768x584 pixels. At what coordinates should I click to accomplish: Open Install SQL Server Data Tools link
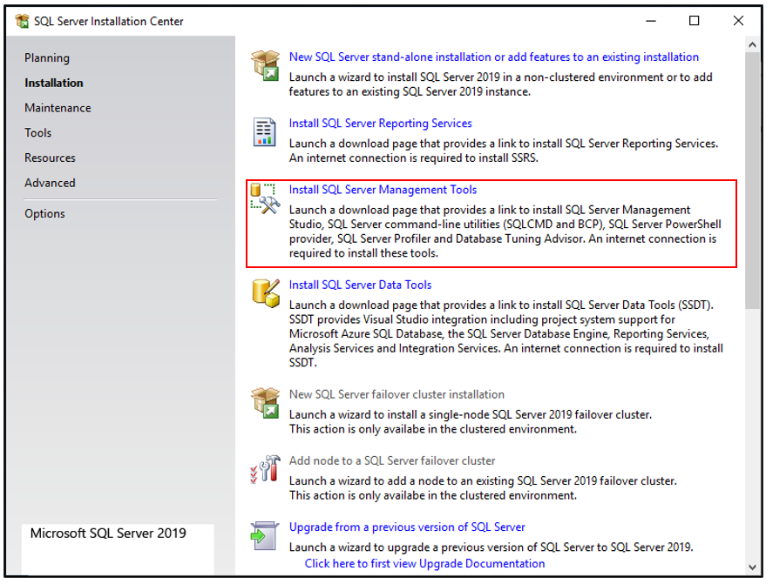(x=360, y=285)
